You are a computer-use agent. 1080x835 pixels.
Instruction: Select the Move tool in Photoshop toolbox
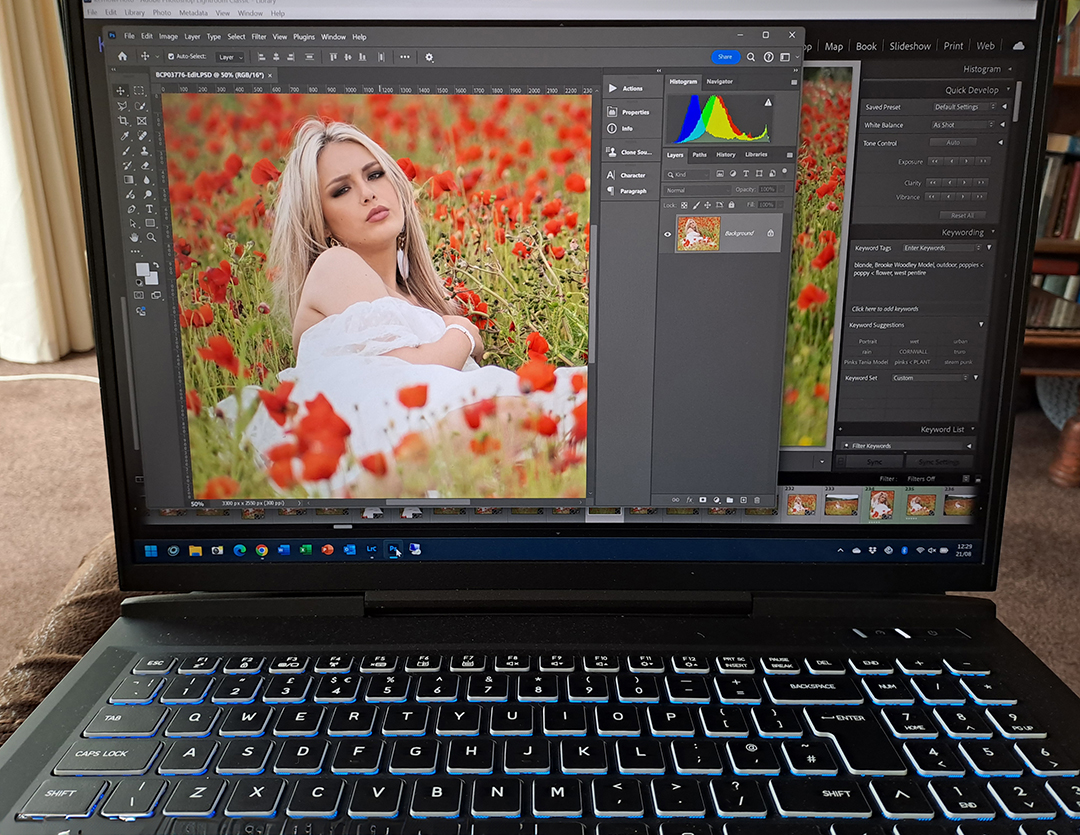121,91
